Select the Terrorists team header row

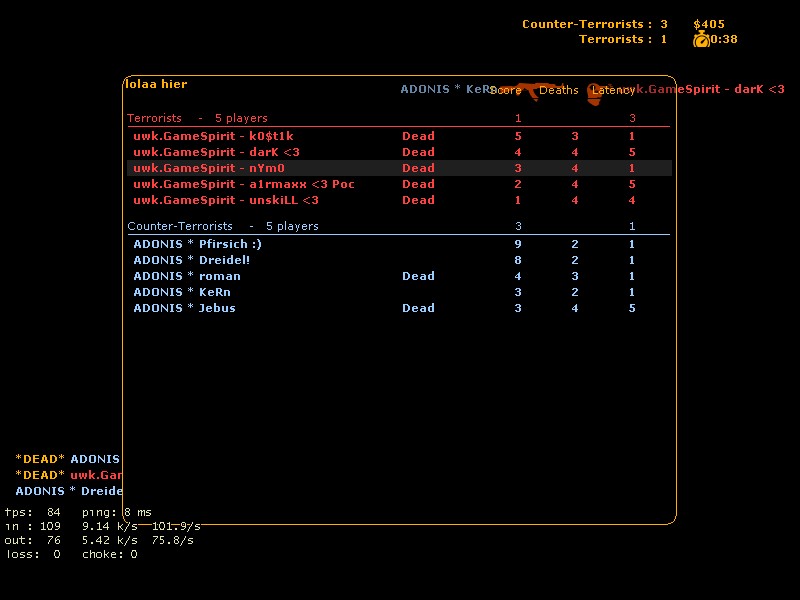(197, 118)
